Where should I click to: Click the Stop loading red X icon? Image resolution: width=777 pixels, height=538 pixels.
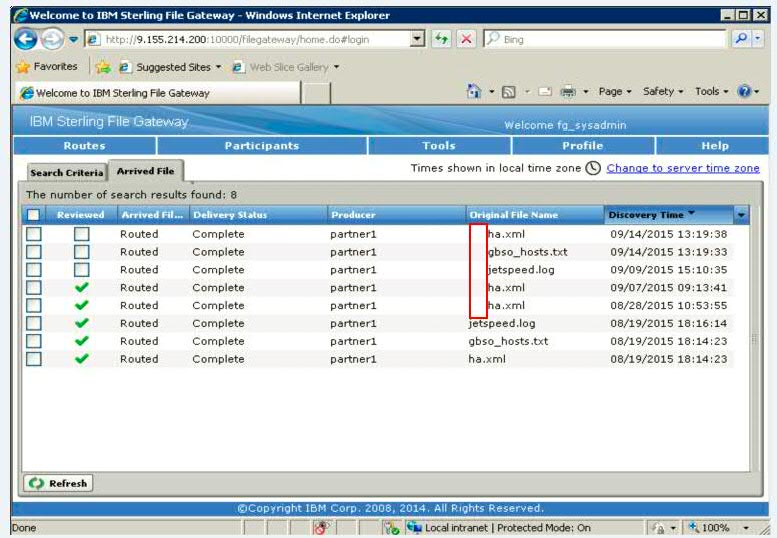pos(466,39)
